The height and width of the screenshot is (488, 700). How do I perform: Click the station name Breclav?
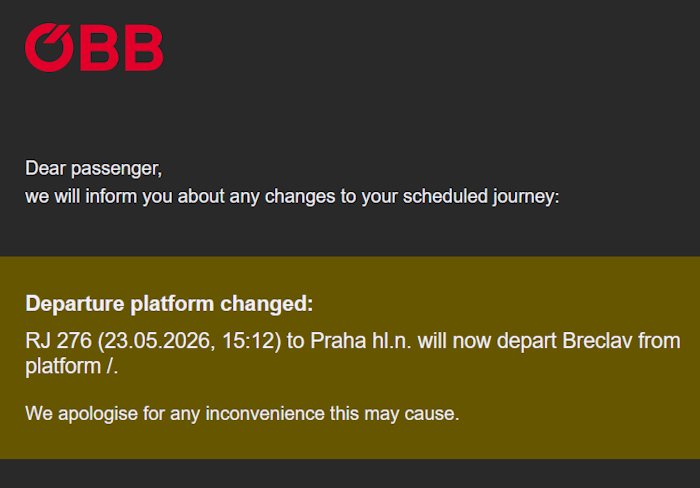click(x=597, y=341)
